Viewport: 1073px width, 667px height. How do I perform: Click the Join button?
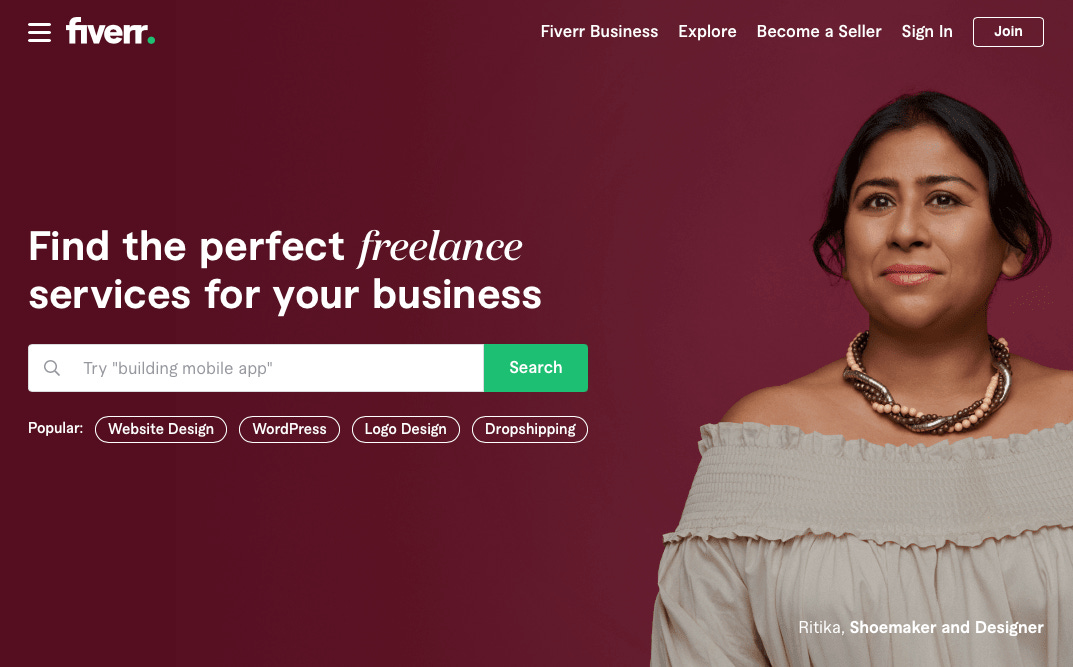[1008, 31]
